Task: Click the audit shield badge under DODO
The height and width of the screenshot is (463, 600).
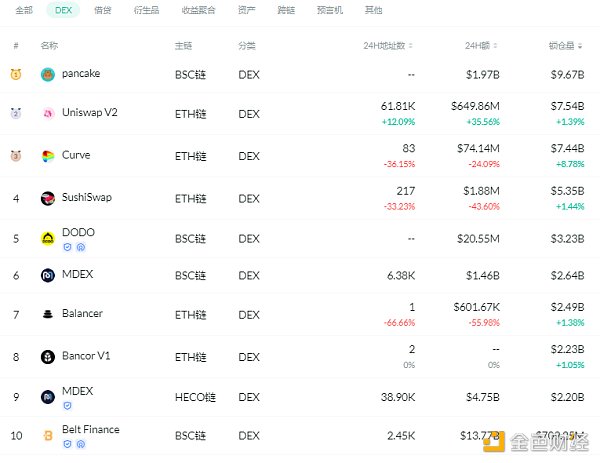Action: 67,247
